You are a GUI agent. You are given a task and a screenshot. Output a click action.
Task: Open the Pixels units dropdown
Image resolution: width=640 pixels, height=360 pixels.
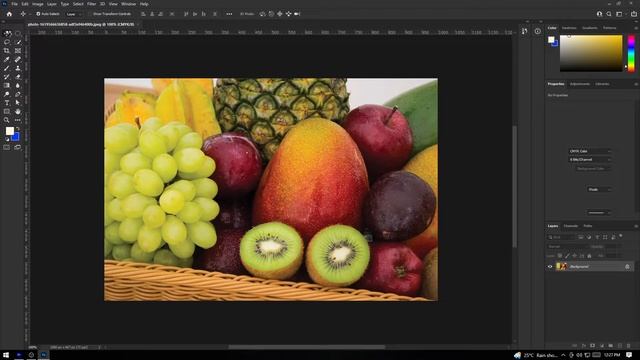(x=599, y=189)
